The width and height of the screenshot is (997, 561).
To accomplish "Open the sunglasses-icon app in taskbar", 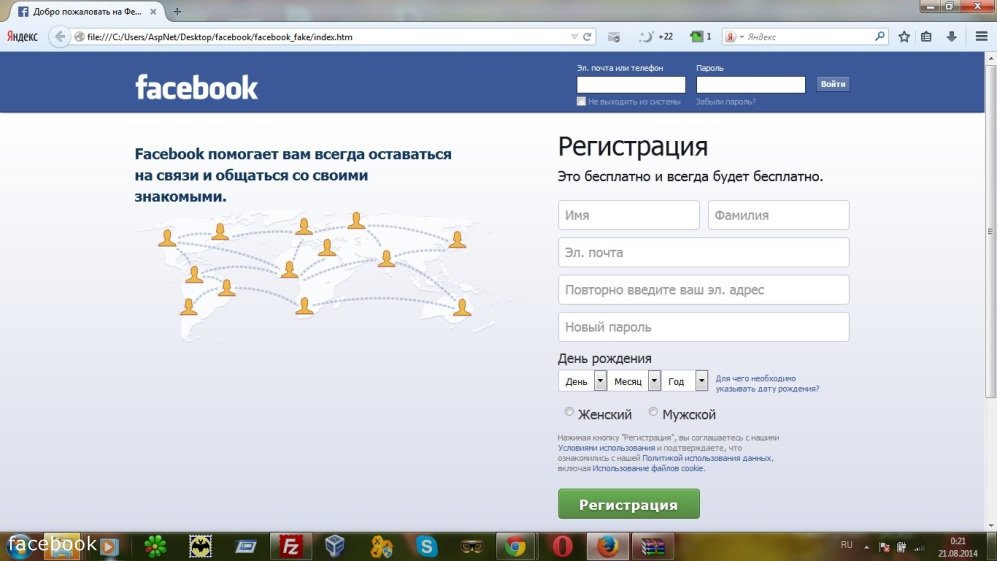I will 472,546.
